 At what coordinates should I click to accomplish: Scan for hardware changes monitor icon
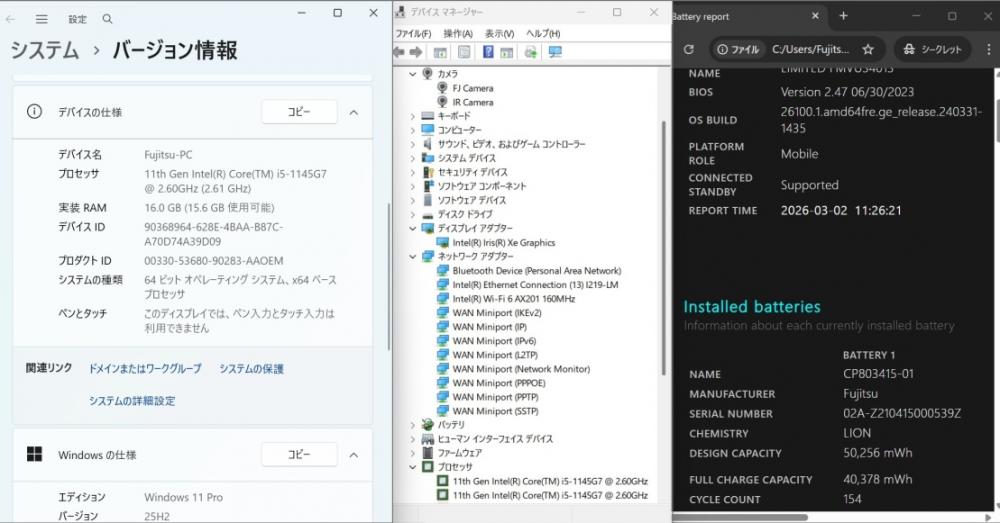555,52
